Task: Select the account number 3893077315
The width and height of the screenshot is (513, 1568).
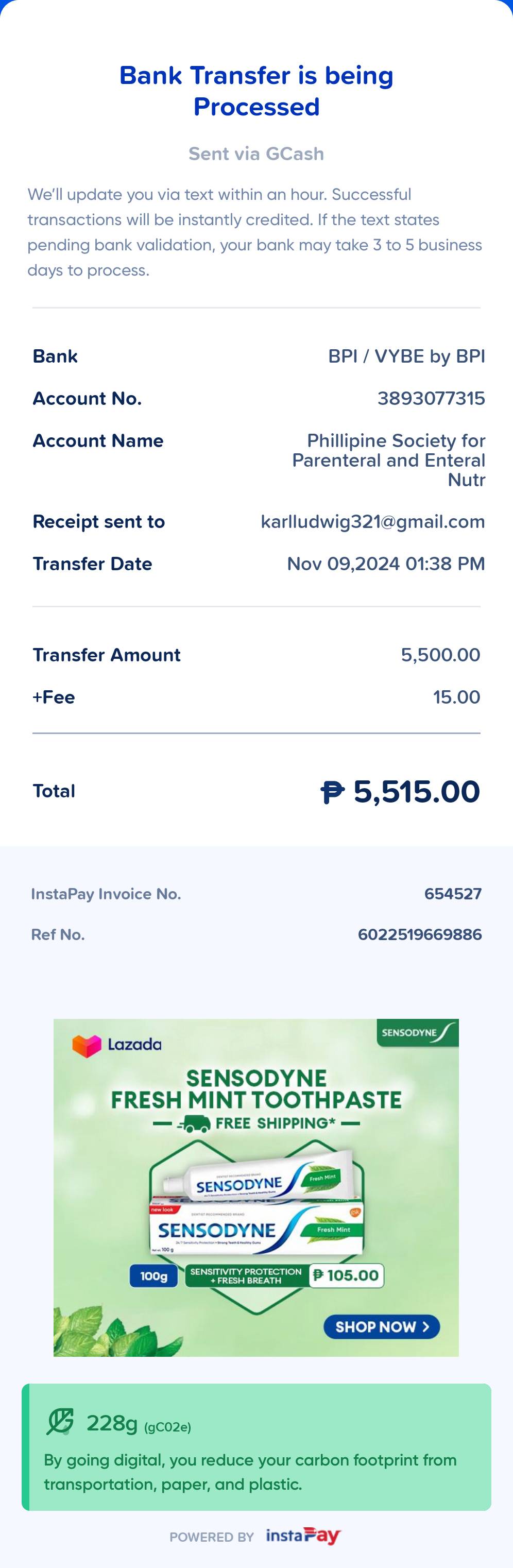Action: [x=431, y=398]
